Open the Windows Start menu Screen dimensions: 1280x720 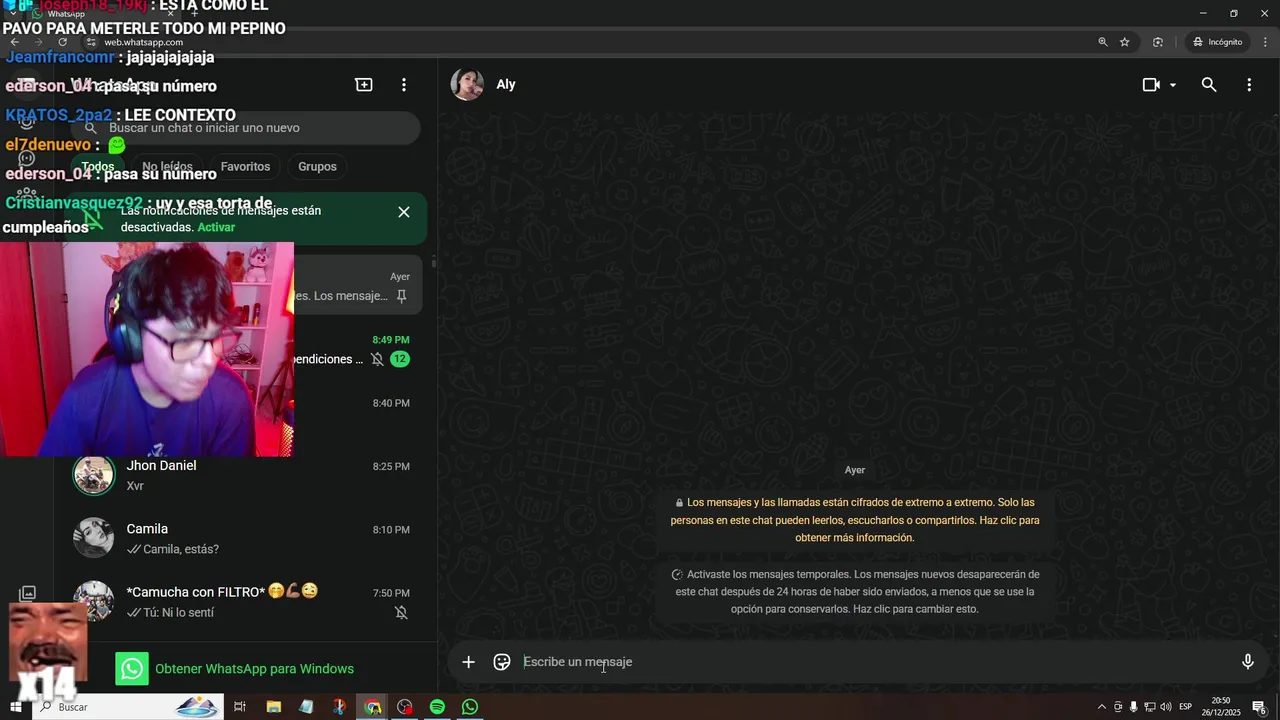tap(16, 707)
